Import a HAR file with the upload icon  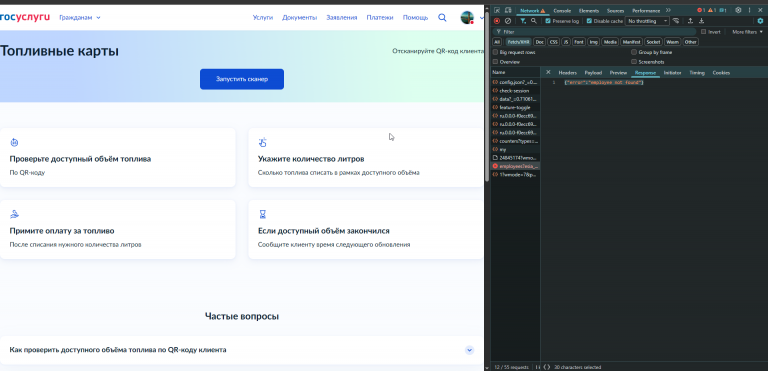coord(690,21)
